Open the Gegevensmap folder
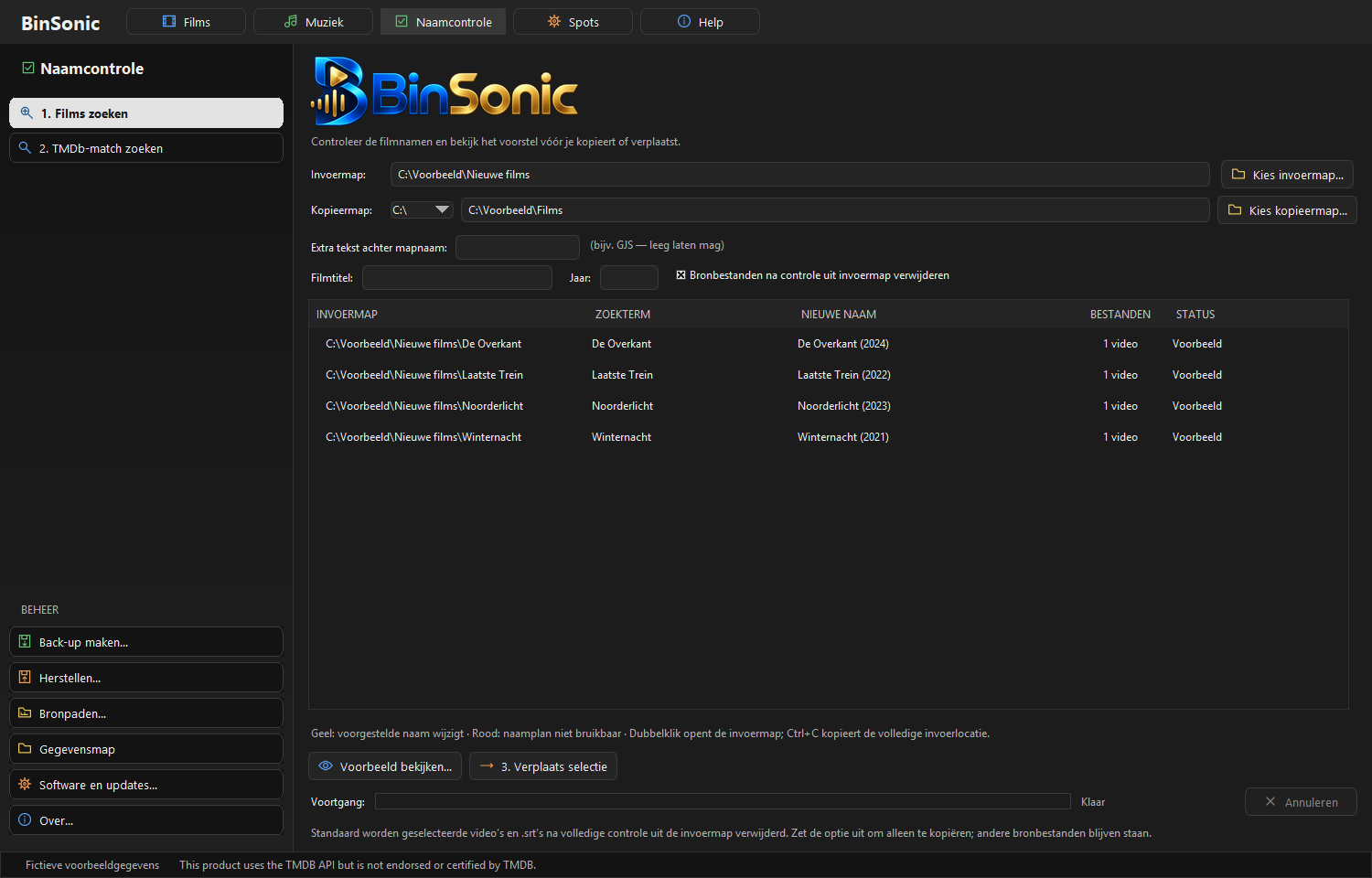Screen dimensions: 1372x878 pos(146,749)
